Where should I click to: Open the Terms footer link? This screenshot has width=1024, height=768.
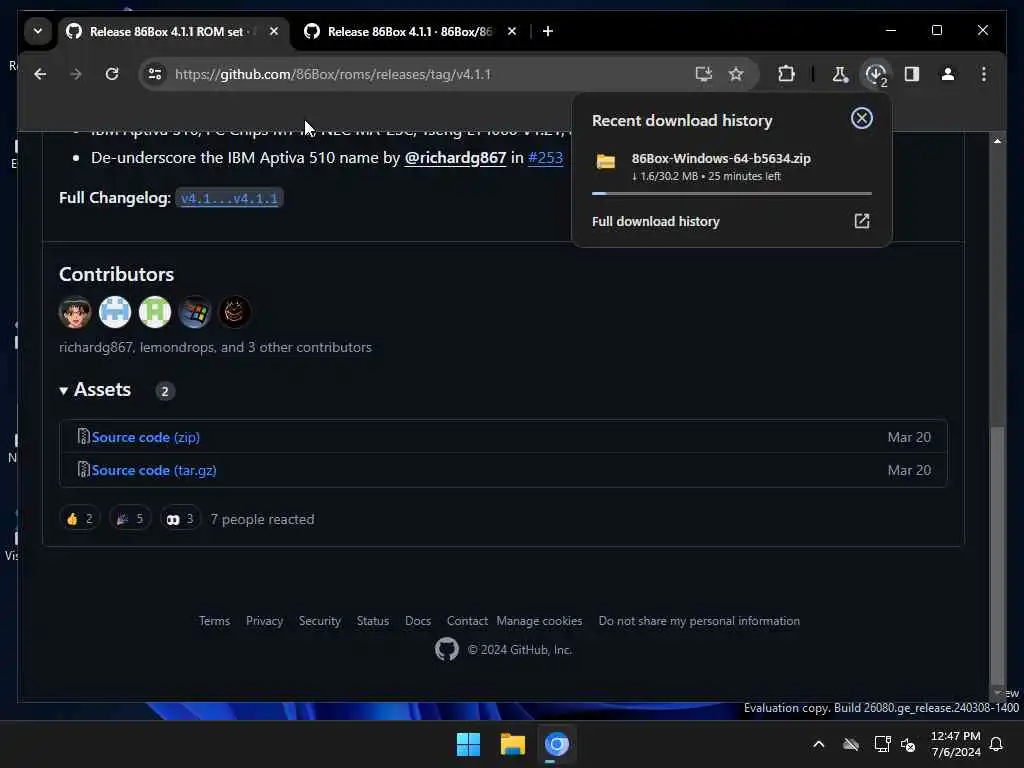coord(214,620)
